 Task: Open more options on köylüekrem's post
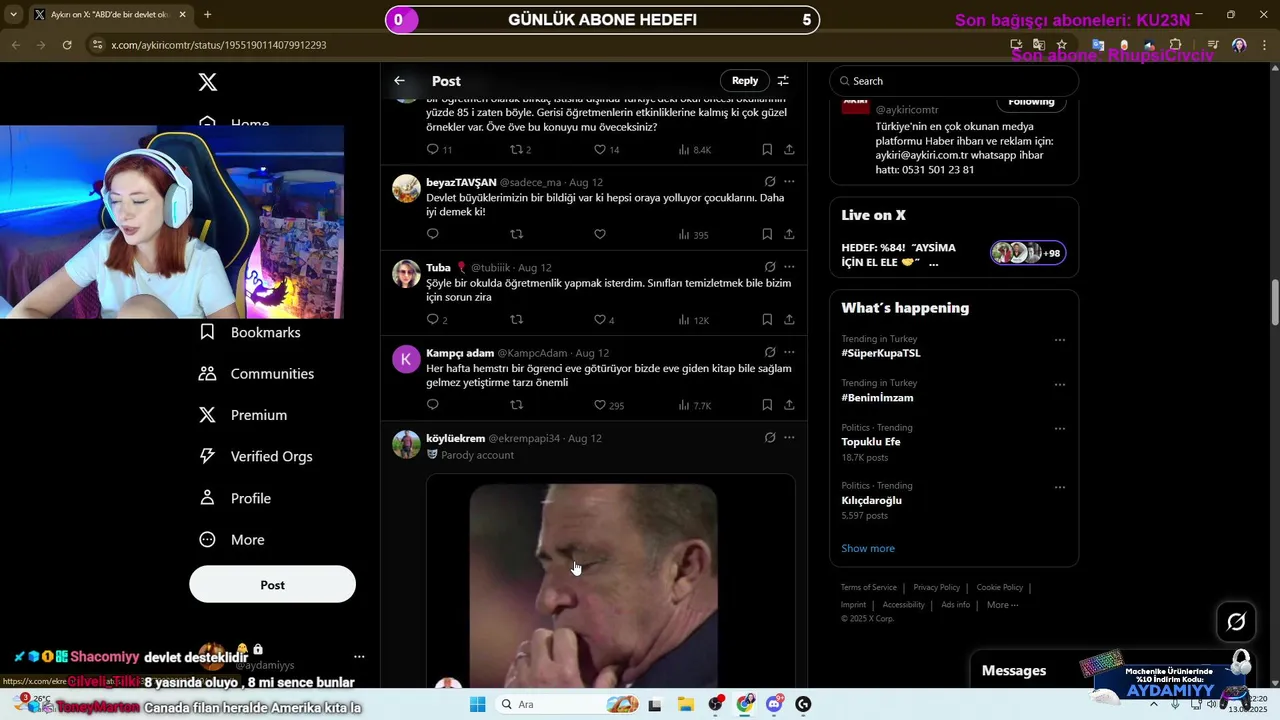[x=789, y=438]
